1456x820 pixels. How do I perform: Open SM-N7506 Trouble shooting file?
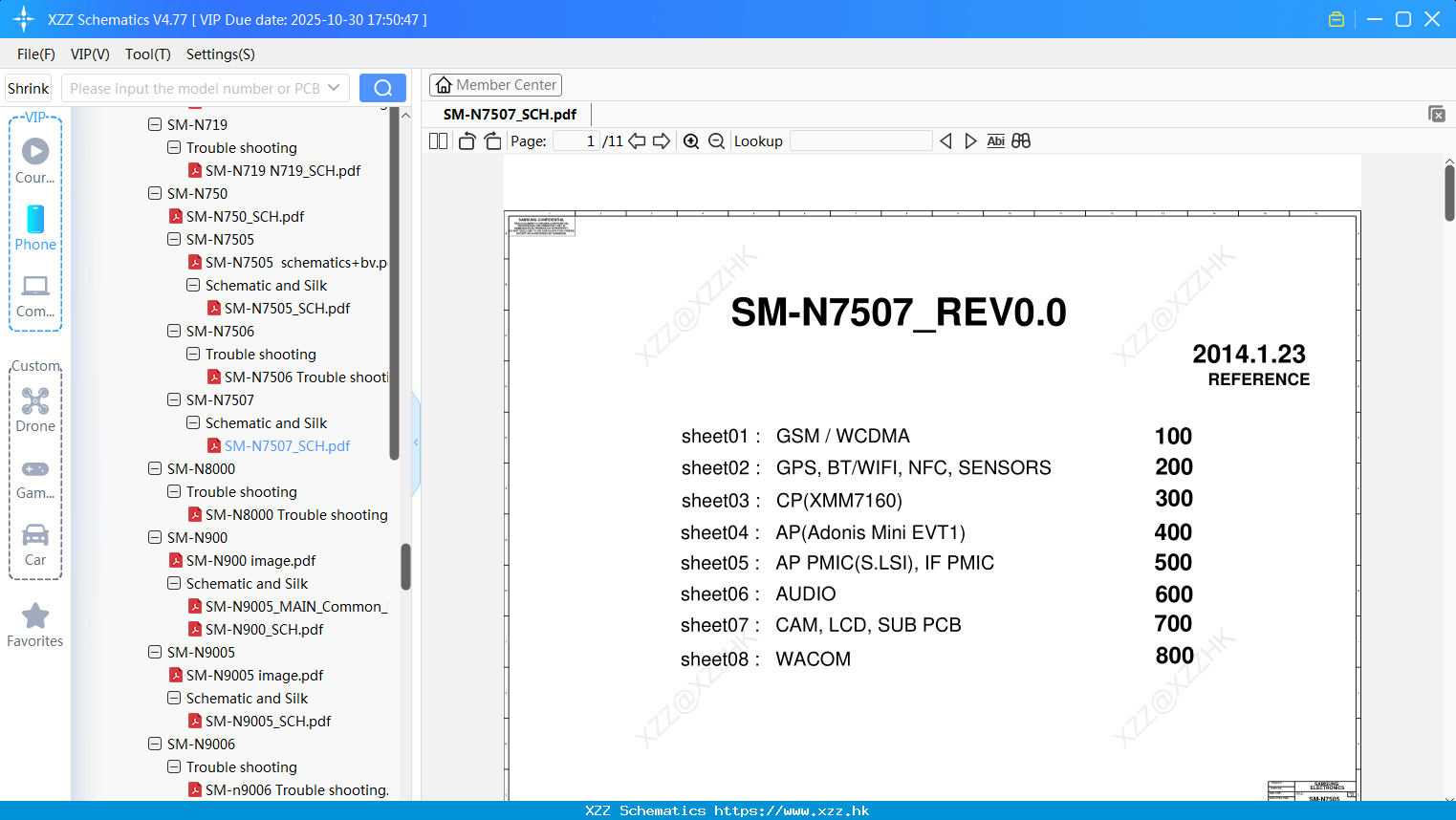[297, 377]
